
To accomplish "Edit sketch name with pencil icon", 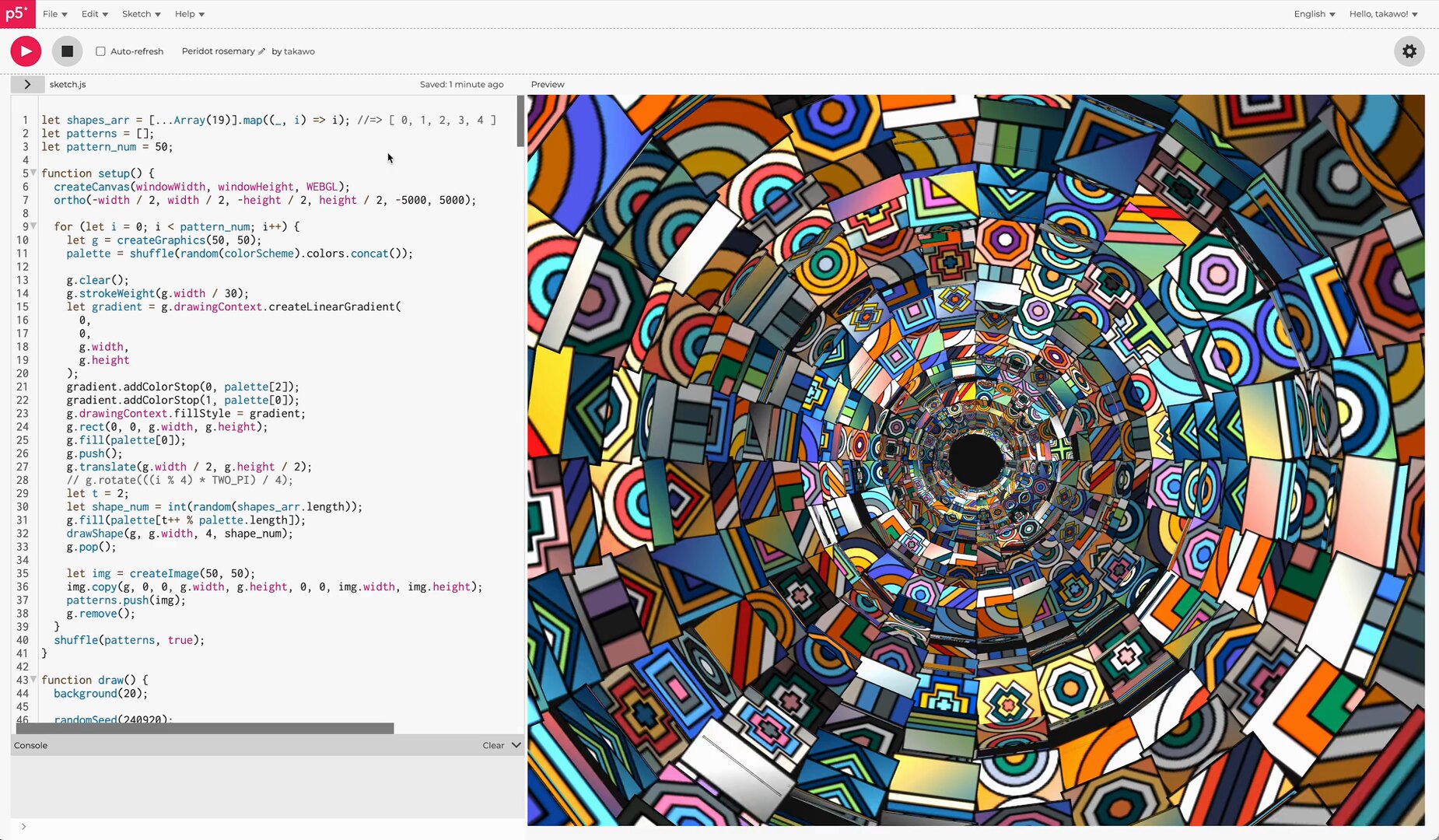I will [261, 51].
